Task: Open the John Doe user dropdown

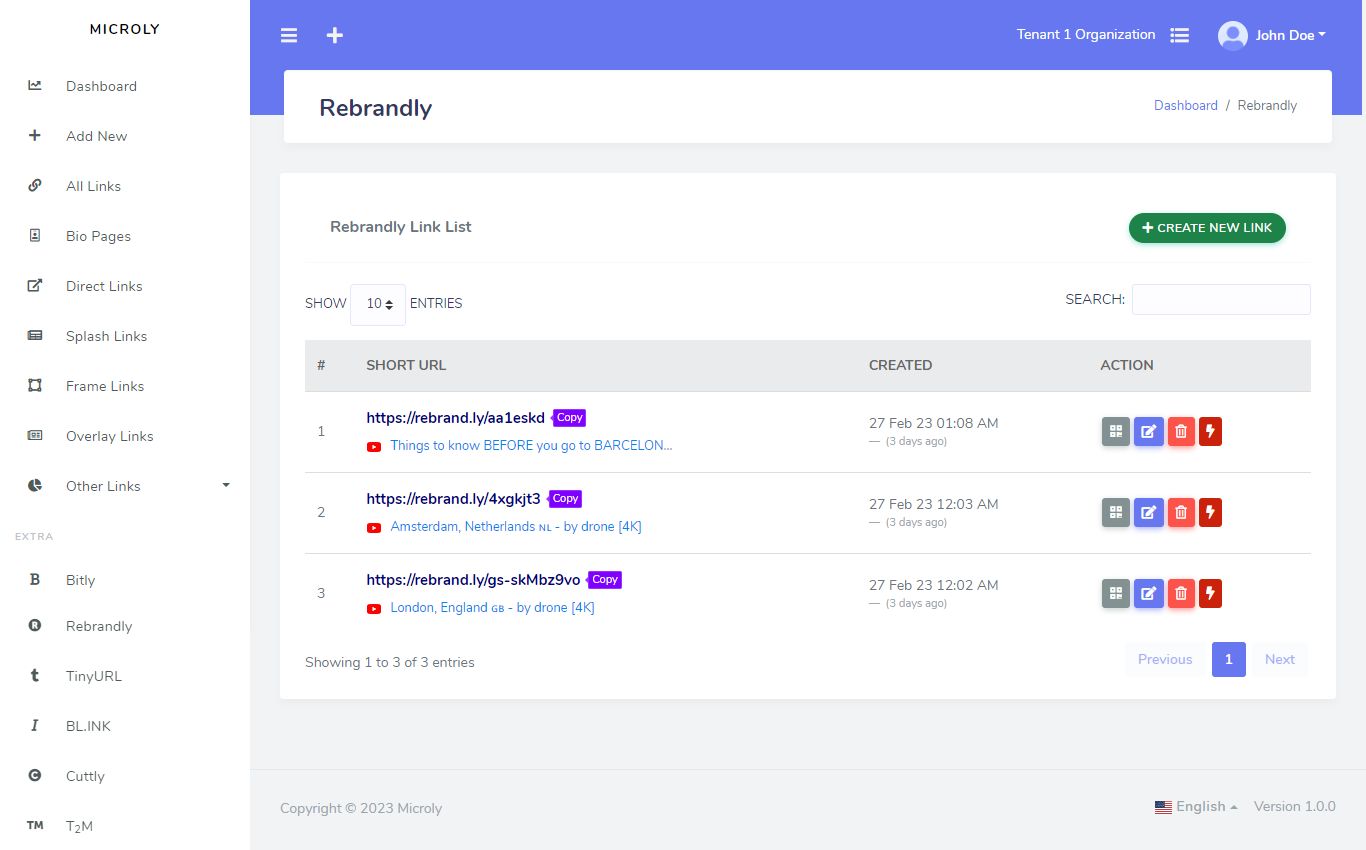Action: [1272, 35]
